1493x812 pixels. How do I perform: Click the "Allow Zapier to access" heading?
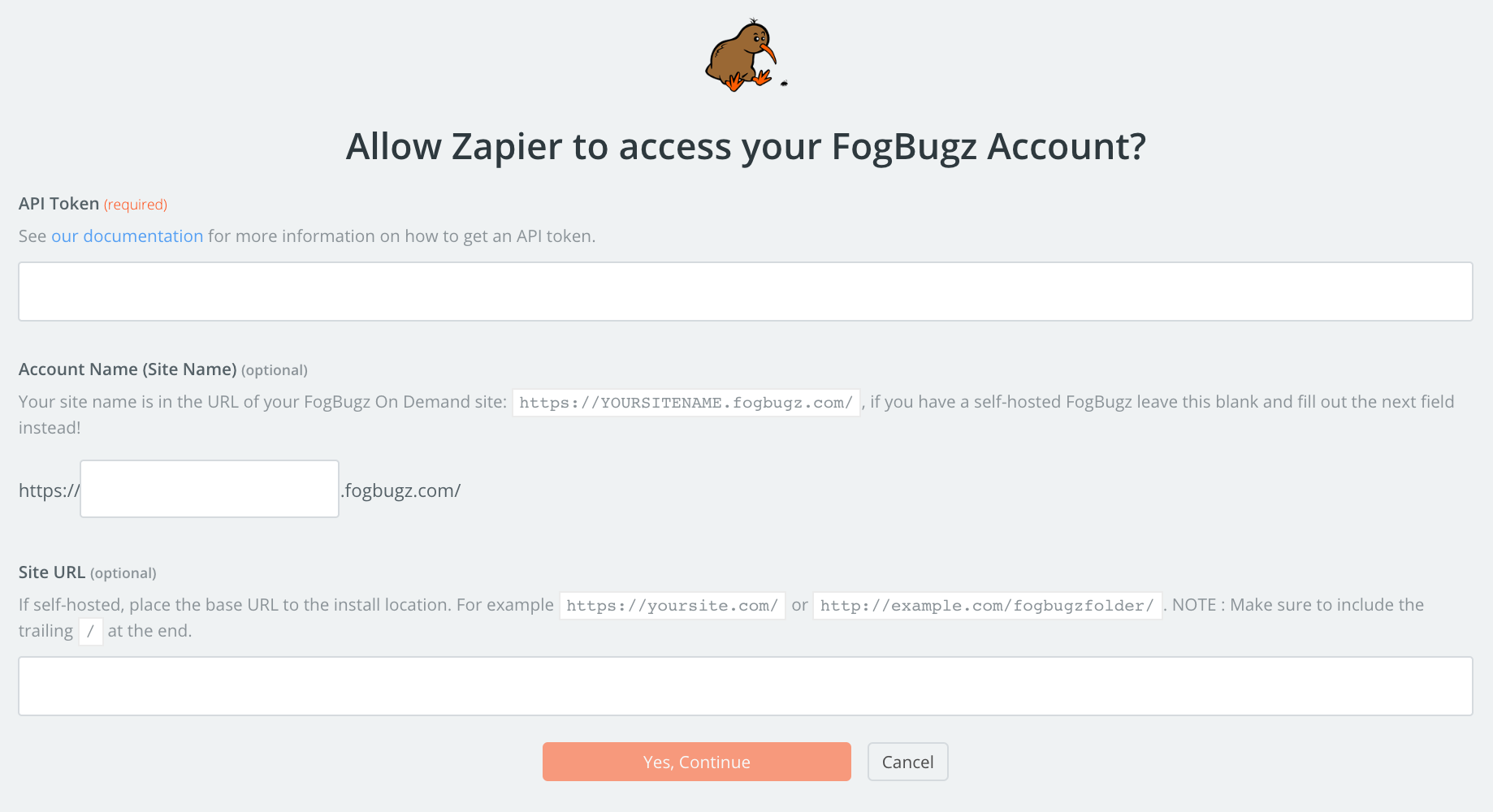coord(746,147)
